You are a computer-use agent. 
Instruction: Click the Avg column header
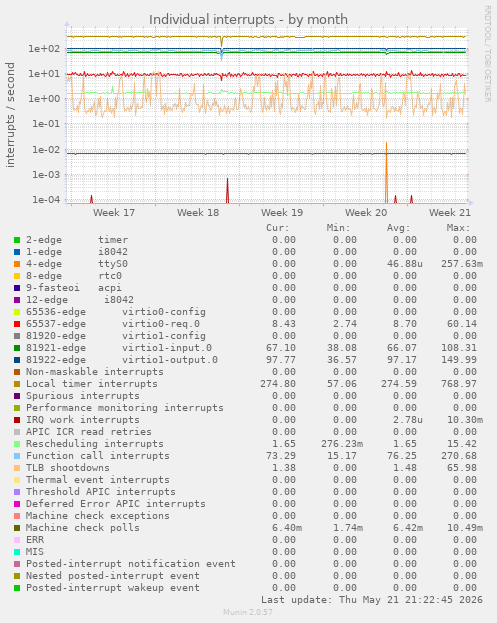(398, 228)
